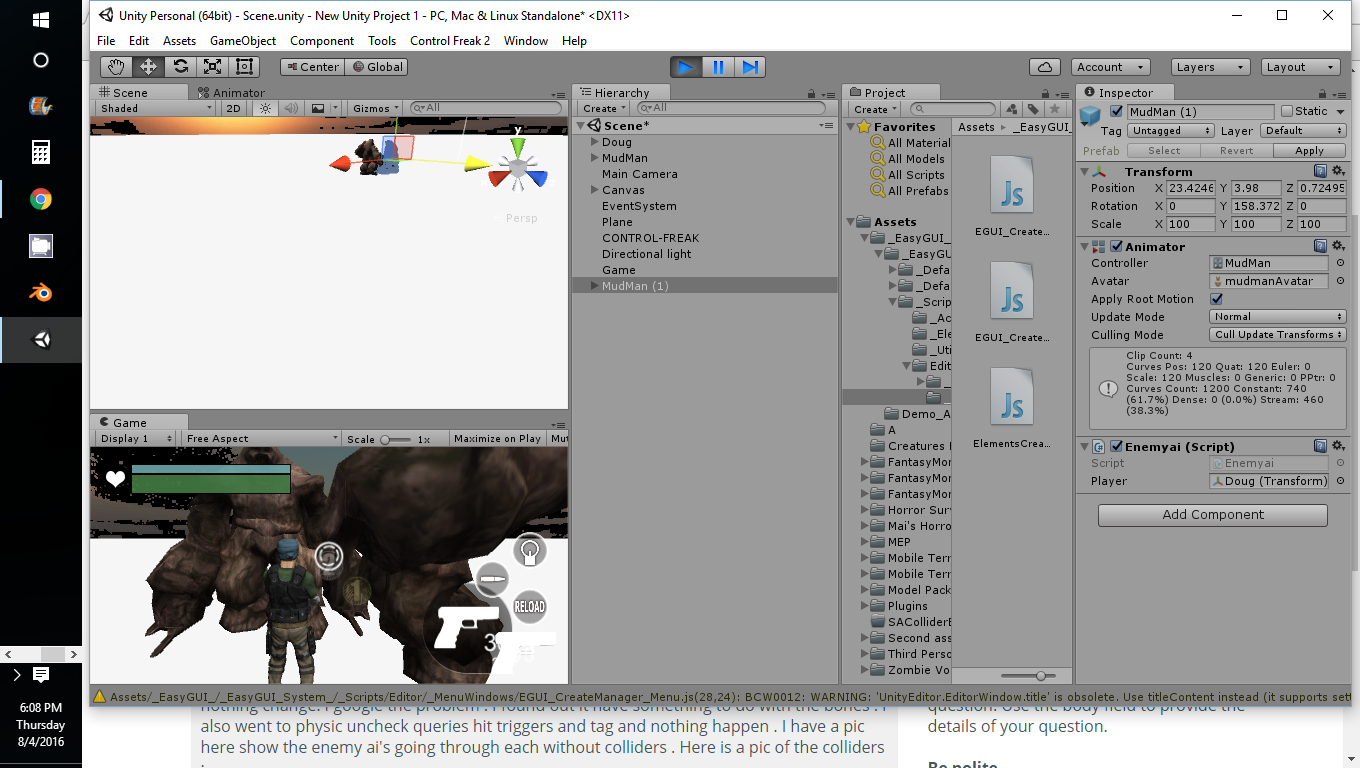Viewport: 1360px width, 768px height.
Task: Select the Scale tool in toolbar
Action: (212, 67)
